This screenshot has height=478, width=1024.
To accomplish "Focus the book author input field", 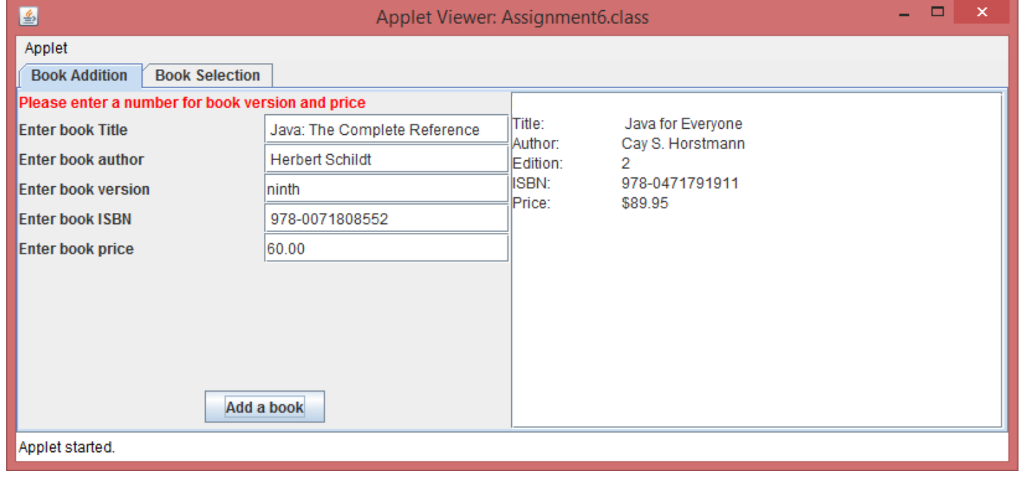I will click(x=387, y=159).
